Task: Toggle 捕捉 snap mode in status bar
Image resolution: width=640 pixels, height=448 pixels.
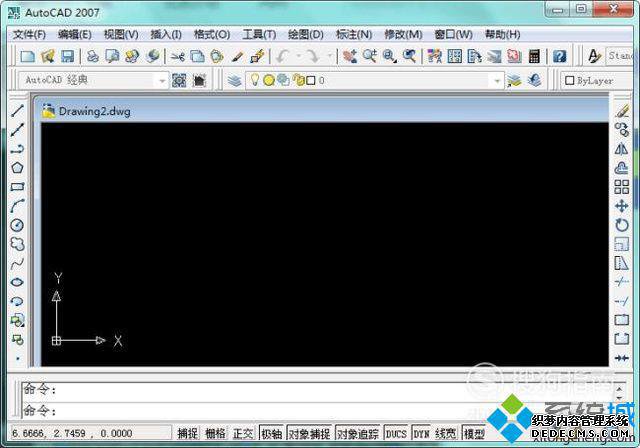Action: pyautogui.click(x=187, y=433)
